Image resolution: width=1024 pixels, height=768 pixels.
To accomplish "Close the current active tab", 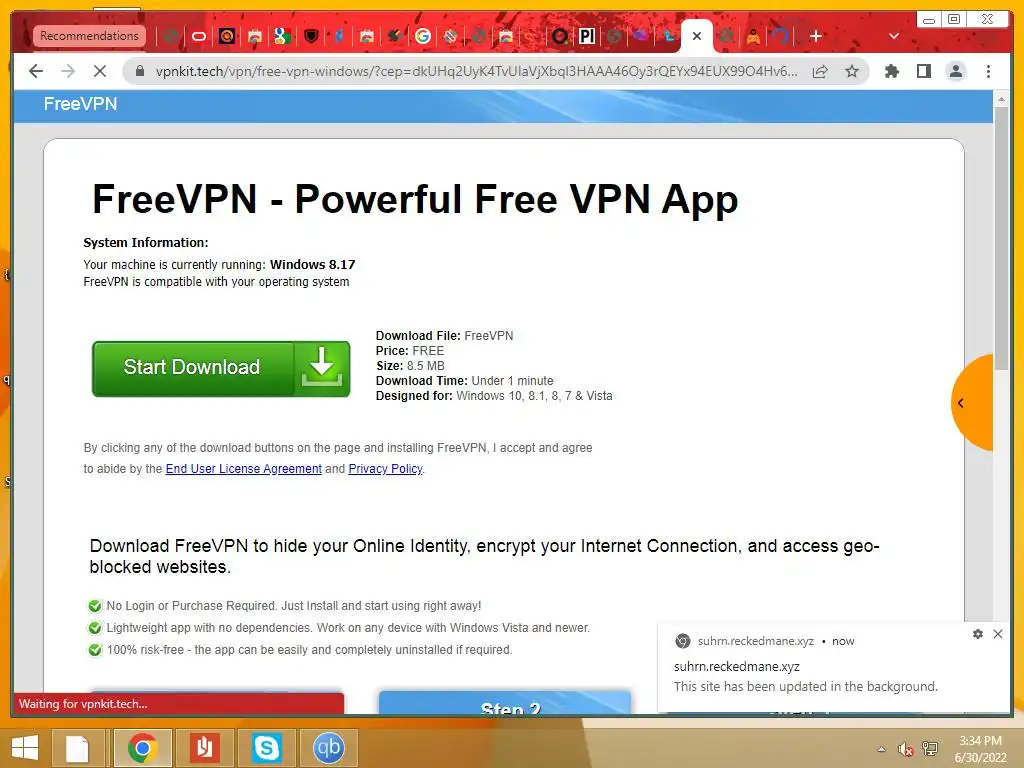I will pyautogui.click(x=697, y=36).
